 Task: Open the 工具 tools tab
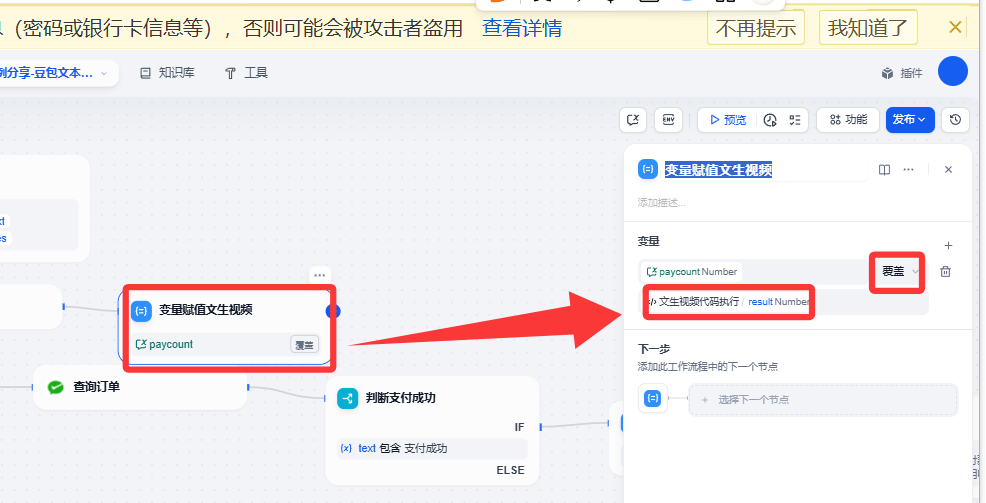click(x=246, y=73)
